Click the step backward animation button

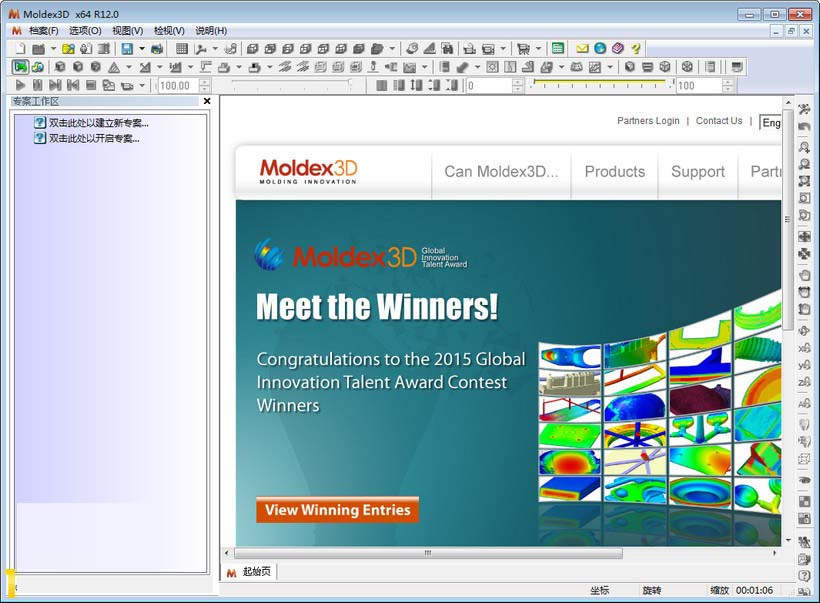73,85
